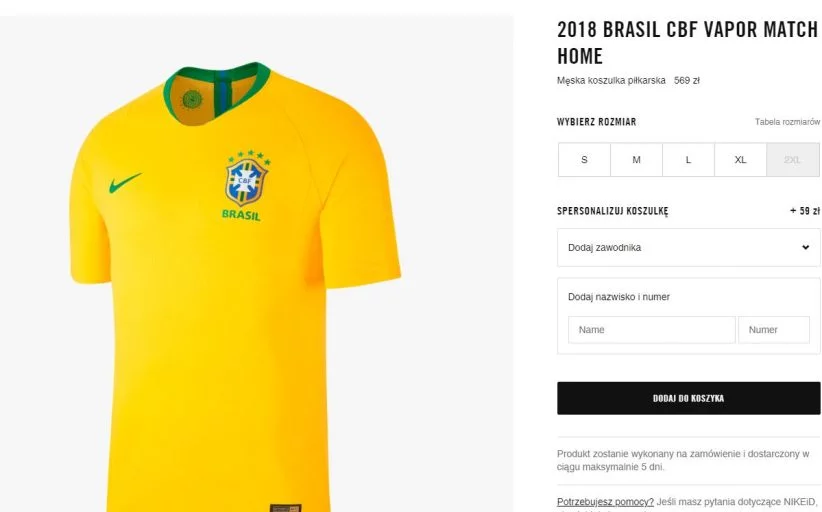
Task: Select size L
Action: [688, 160]
